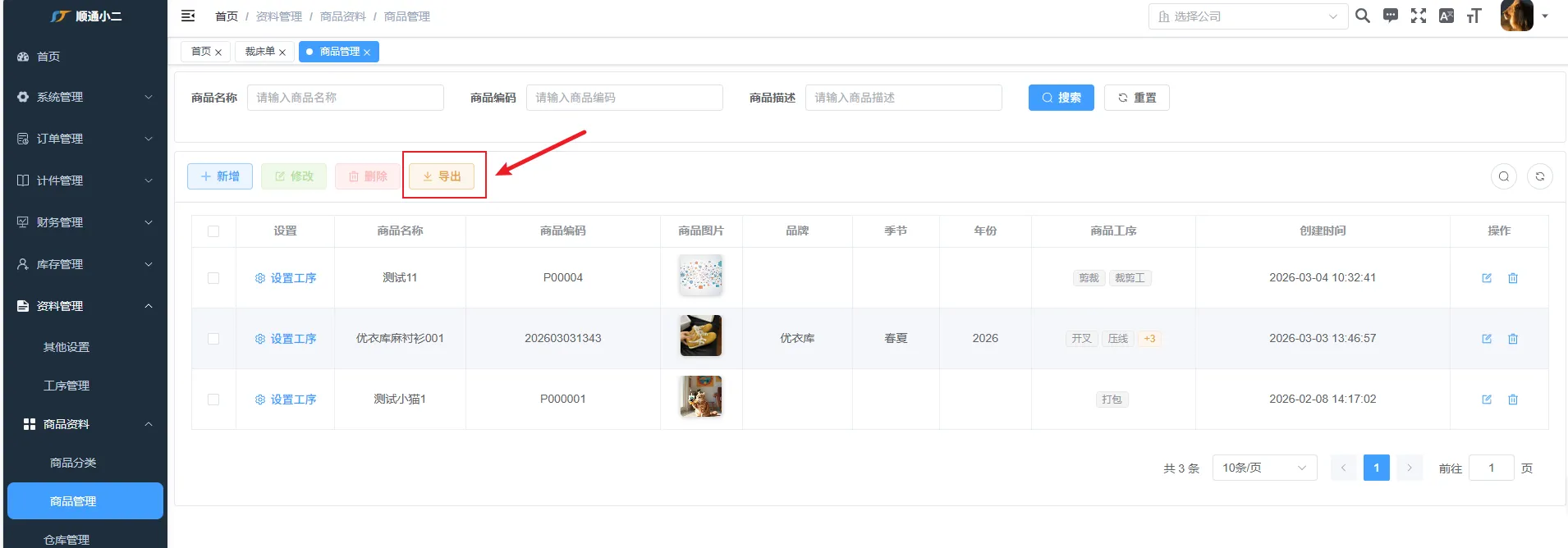Click the table refresh circular icon
The image size is (1568, 548).
pos(1539,176)
